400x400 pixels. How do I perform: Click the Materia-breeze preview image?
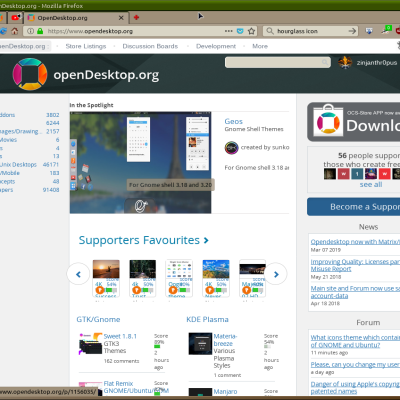tap(200, 343)
